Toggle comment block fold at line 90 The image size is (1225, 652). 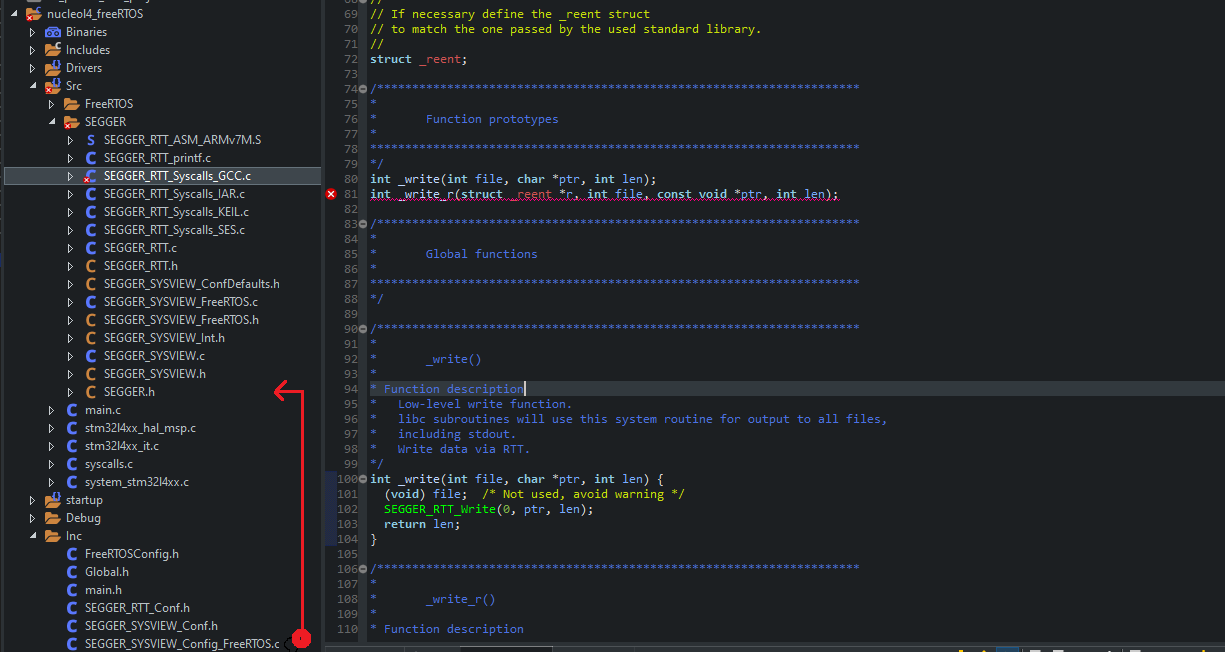[362, 329]
